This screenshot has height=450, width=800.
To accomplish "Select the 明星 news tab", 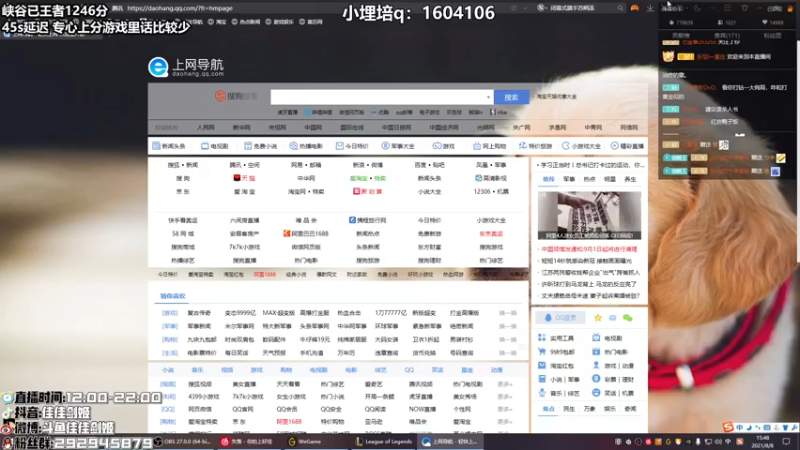I will coord(610,180).
